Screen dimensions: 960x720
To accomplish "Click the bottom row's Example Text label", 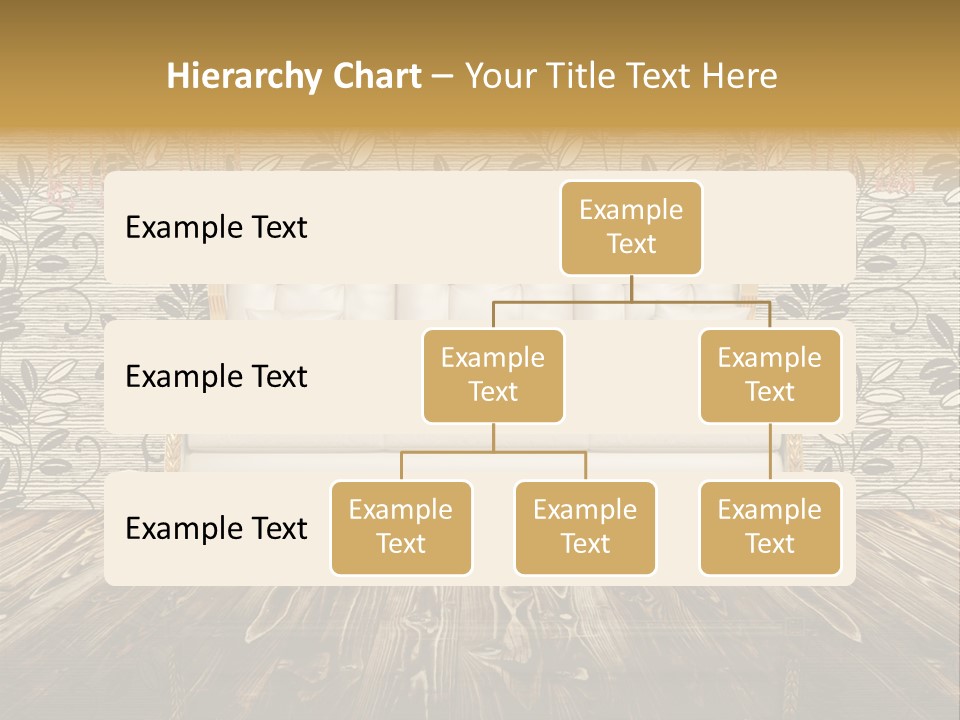I will [216, 528].
